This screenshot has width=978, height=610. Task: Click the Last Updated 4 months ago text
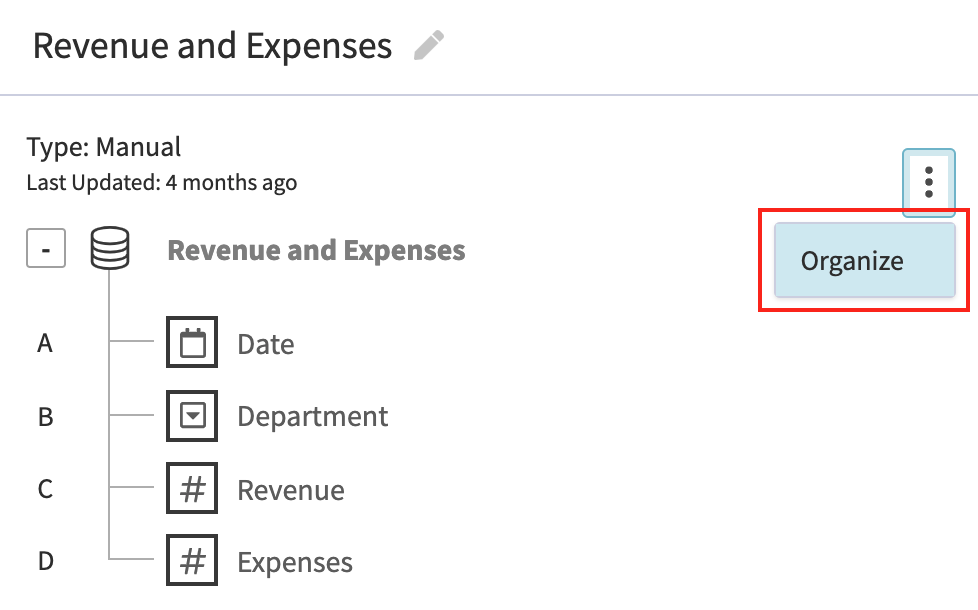[x=128, y=182]
